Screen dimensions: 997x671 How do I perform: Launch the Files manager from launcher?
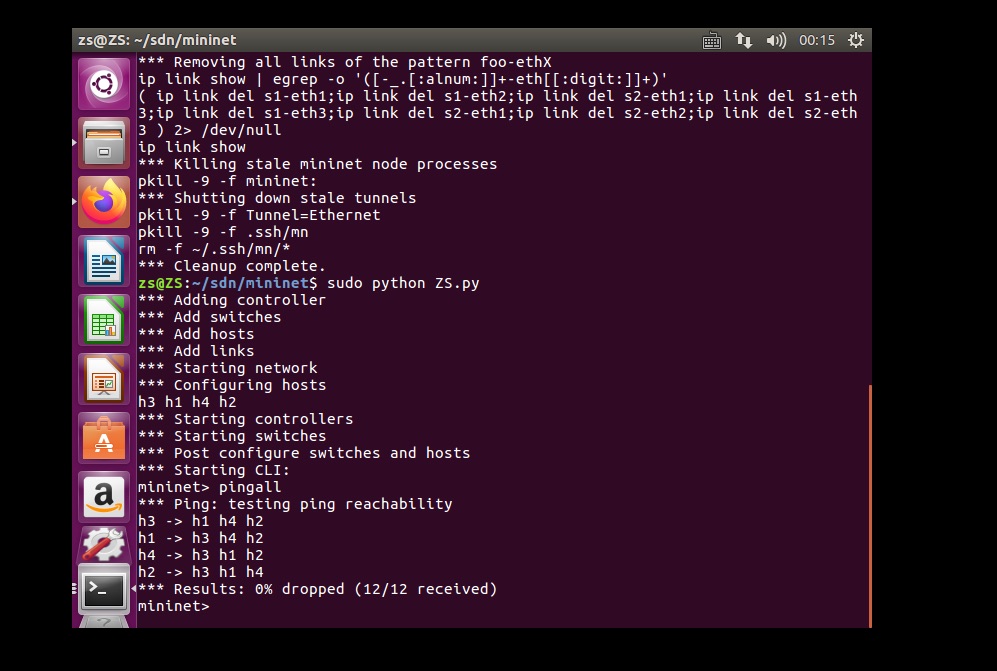(x=104, y=143)
